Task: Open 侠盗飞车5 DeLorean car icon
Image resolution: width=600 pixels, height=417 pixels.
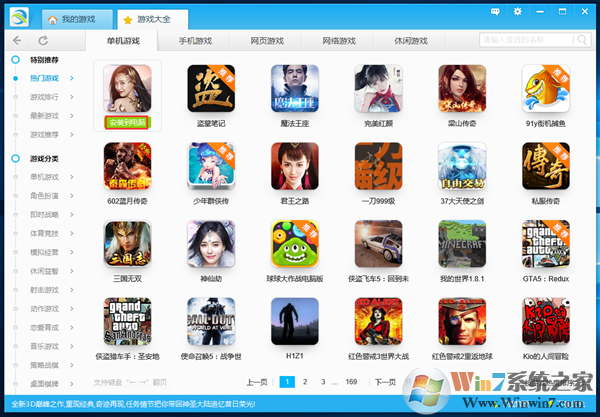Action: click(x=378, y=244)
